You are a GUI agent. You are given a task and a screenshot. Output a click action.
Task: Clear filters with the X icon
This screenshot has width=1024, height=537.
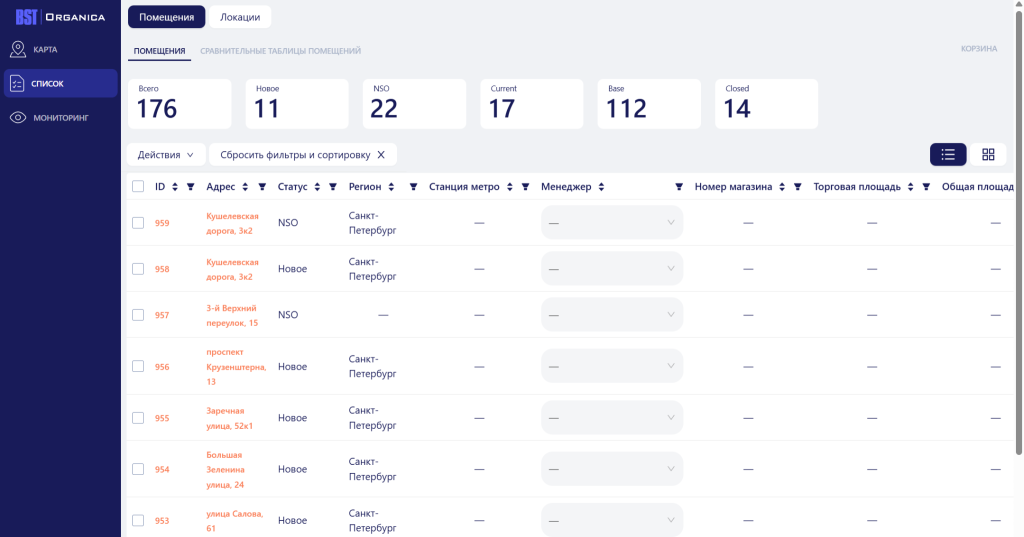(381, 155)
